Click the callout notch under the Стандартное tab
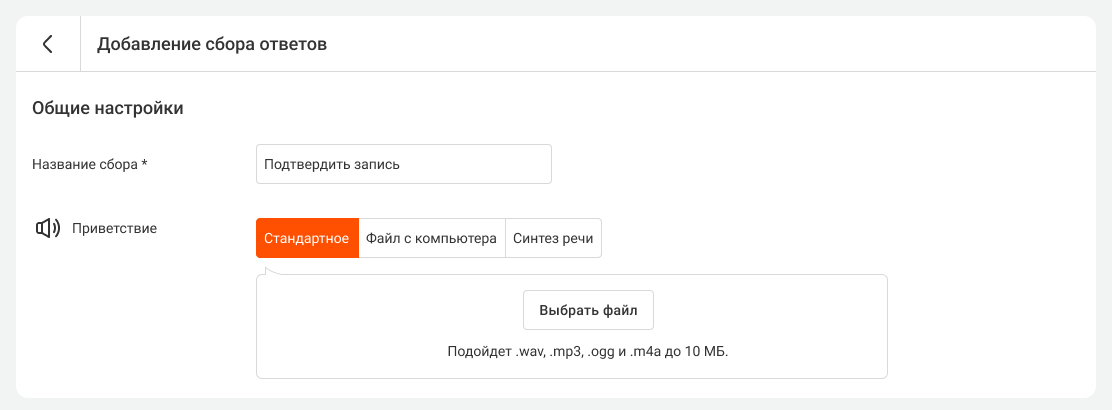 [x=269, y=271]
